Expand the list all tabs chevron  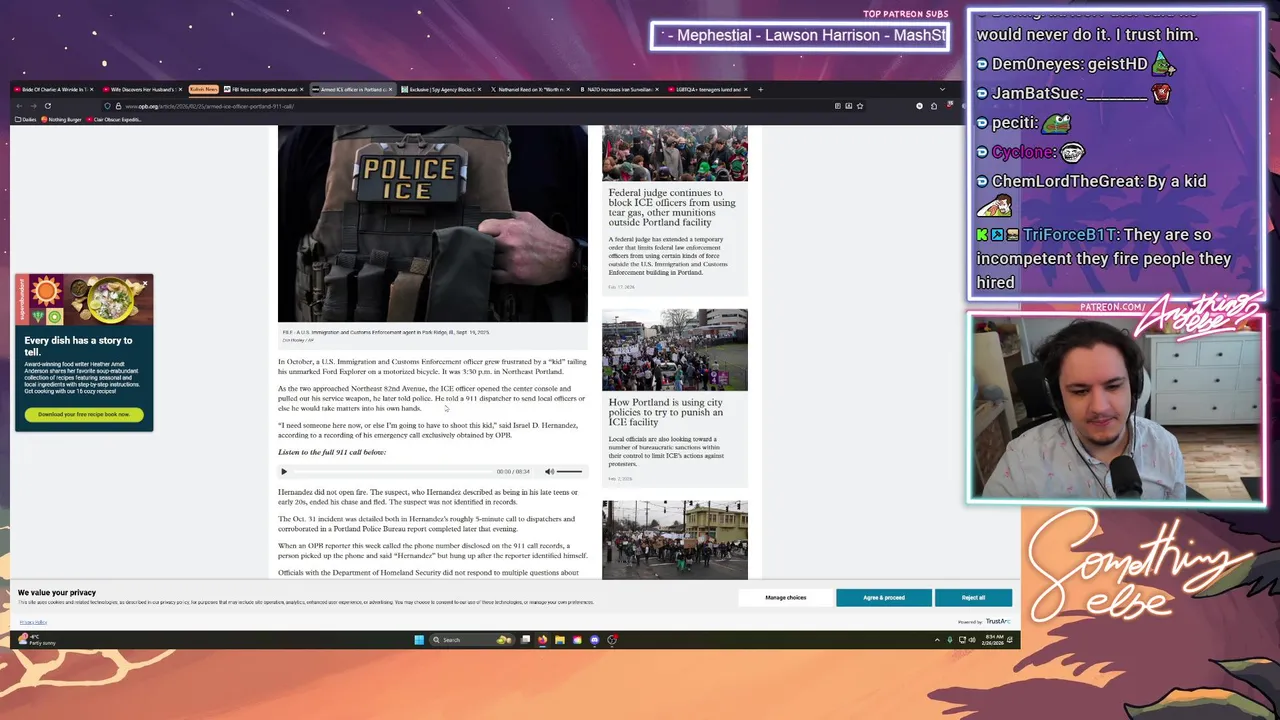(x=941, y=90)
